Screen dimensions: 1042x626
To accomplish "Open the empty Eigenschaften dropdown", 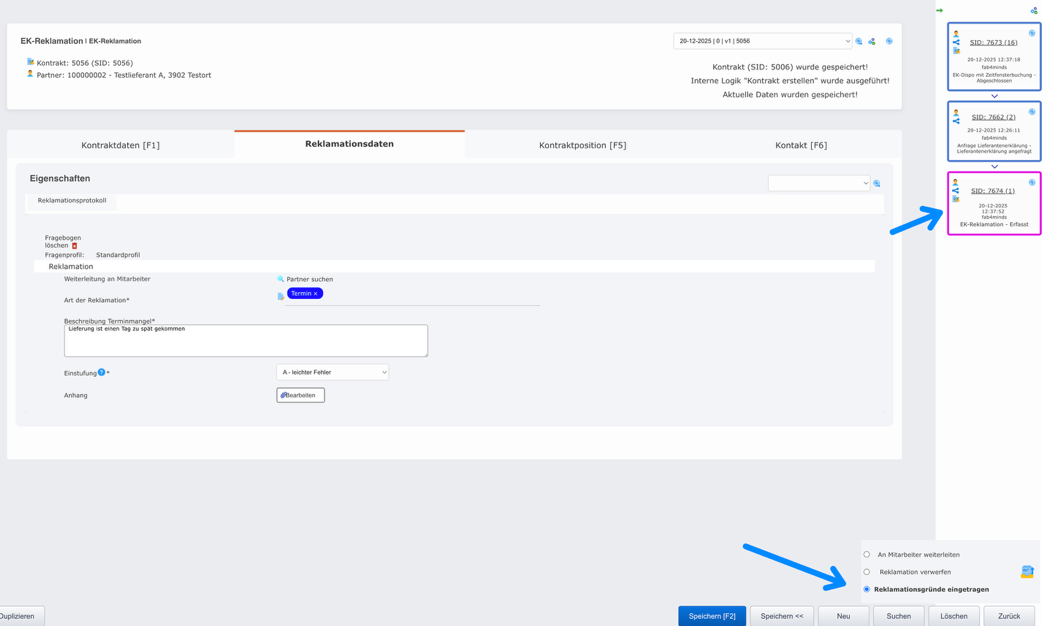I will tap(818, 183).
